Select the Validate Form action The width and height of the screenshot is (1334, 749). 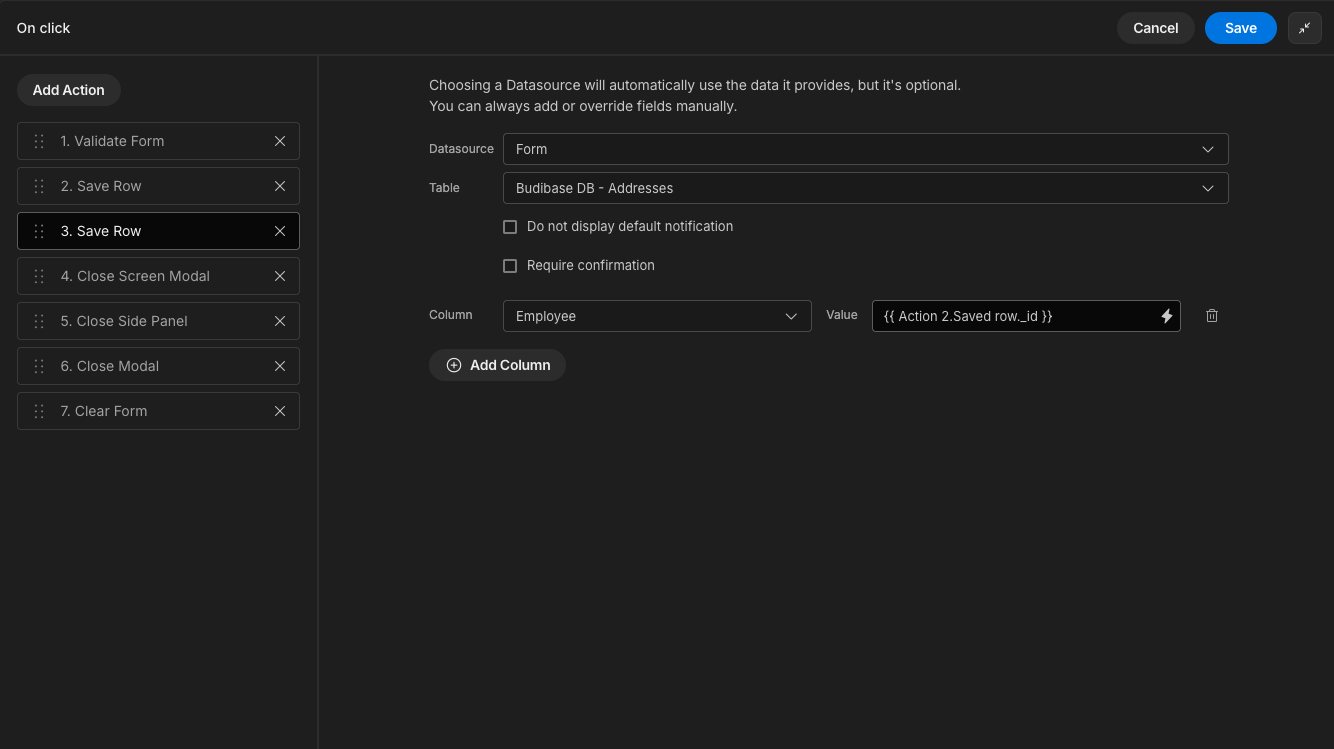[158, 141]
